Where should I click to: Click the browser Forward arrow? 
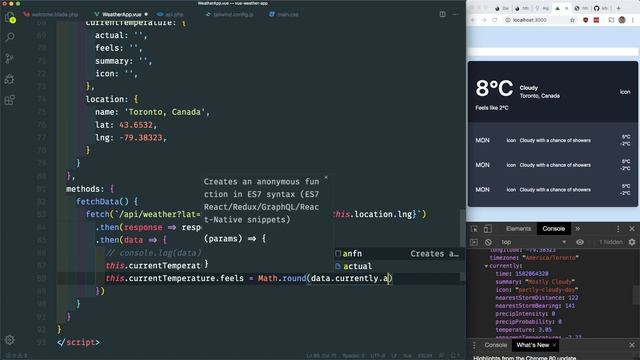[x=484, y=20]
